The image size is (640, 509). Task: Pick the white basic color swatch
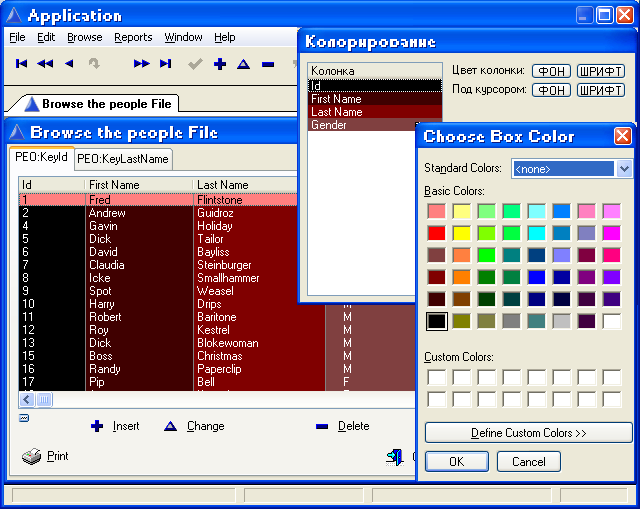(x=611, y=321)
